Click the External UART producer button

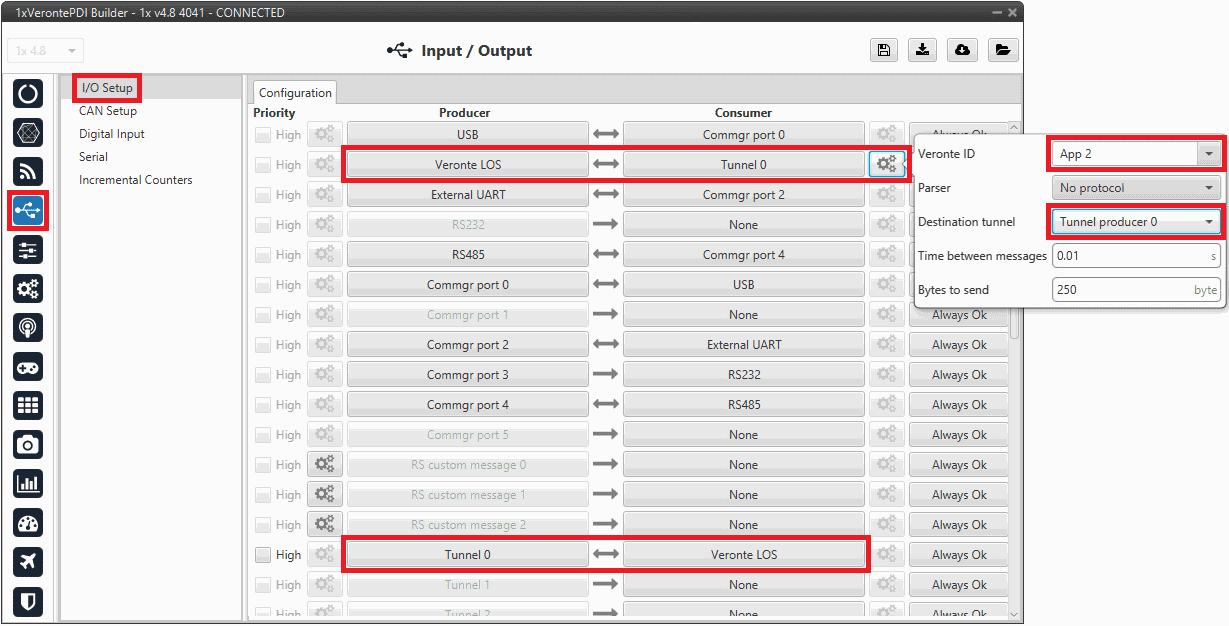coord(467,195)
